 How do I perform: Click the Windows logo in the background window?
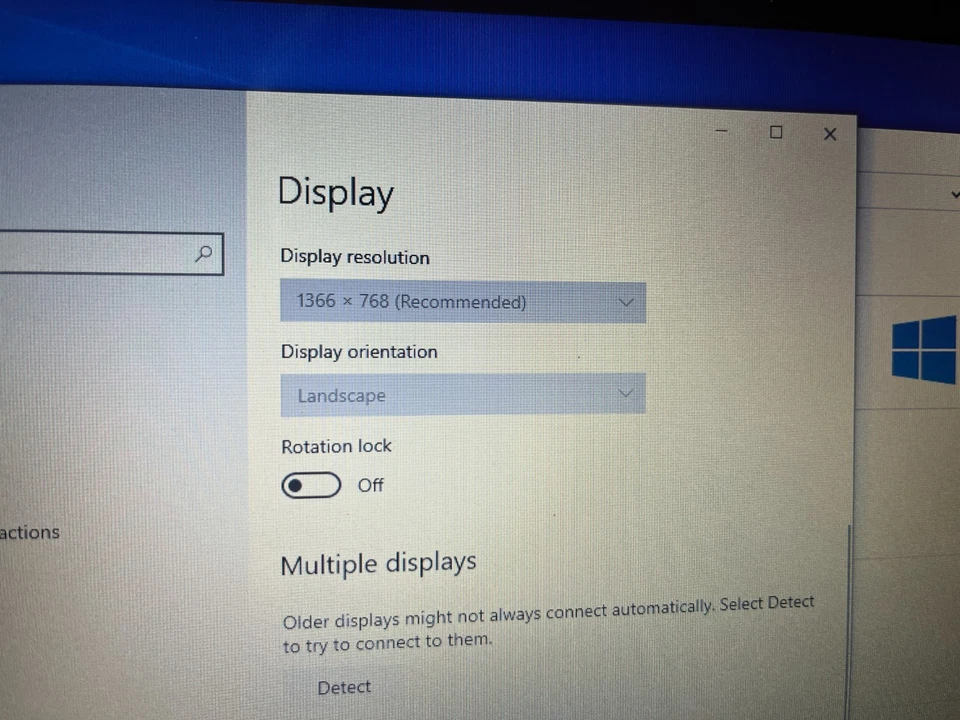[924, 351]
